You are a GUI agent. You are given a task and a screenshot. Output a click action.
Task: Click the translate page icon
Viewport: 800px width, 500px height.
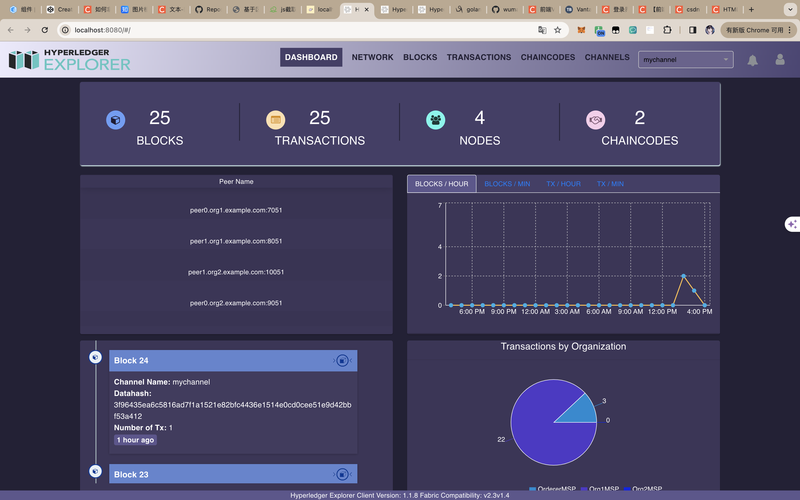click(542, 30)
